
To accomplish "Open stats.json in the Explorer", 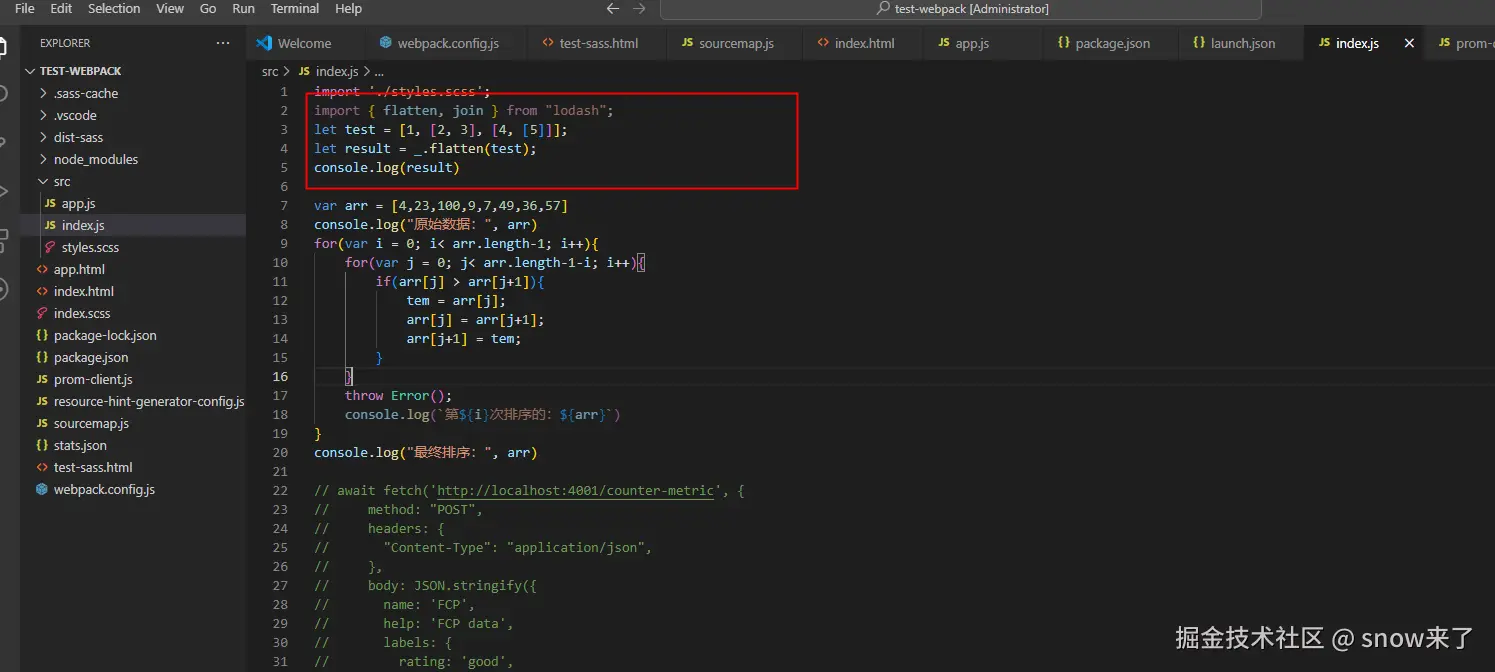I will point(133,445).
